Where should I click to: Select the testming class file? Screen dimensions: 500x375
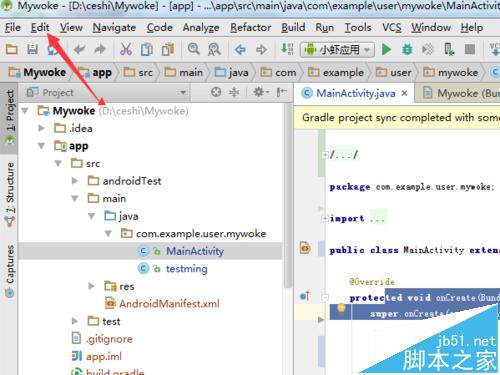coord(187,269)
